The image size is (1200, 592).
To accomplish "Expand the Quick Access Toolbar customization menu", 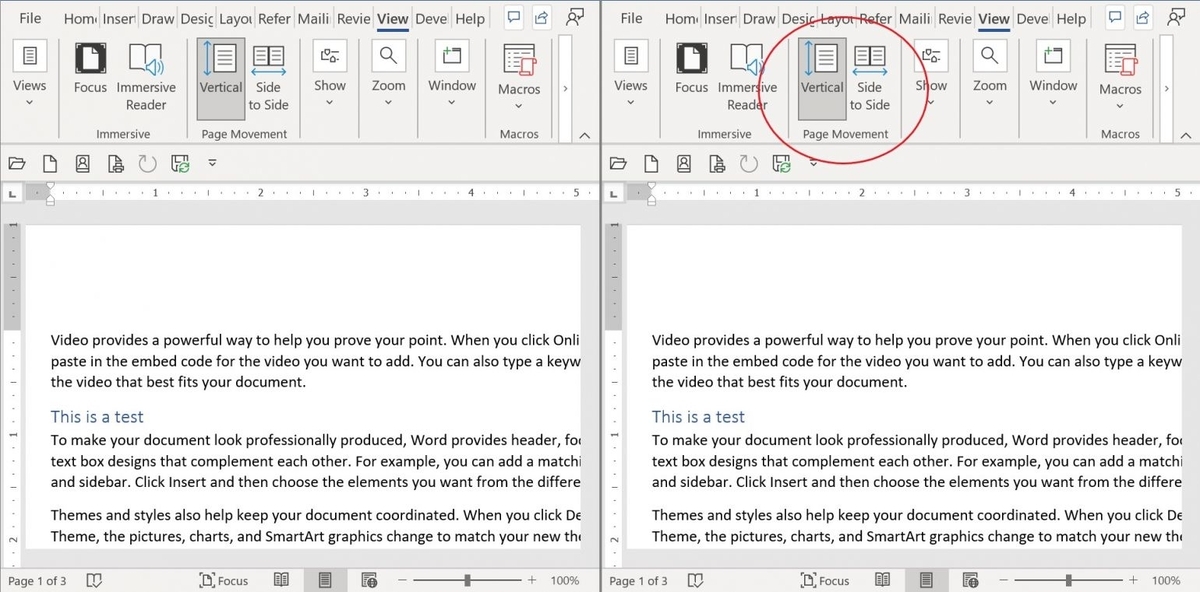I will [x=212, y=162].
